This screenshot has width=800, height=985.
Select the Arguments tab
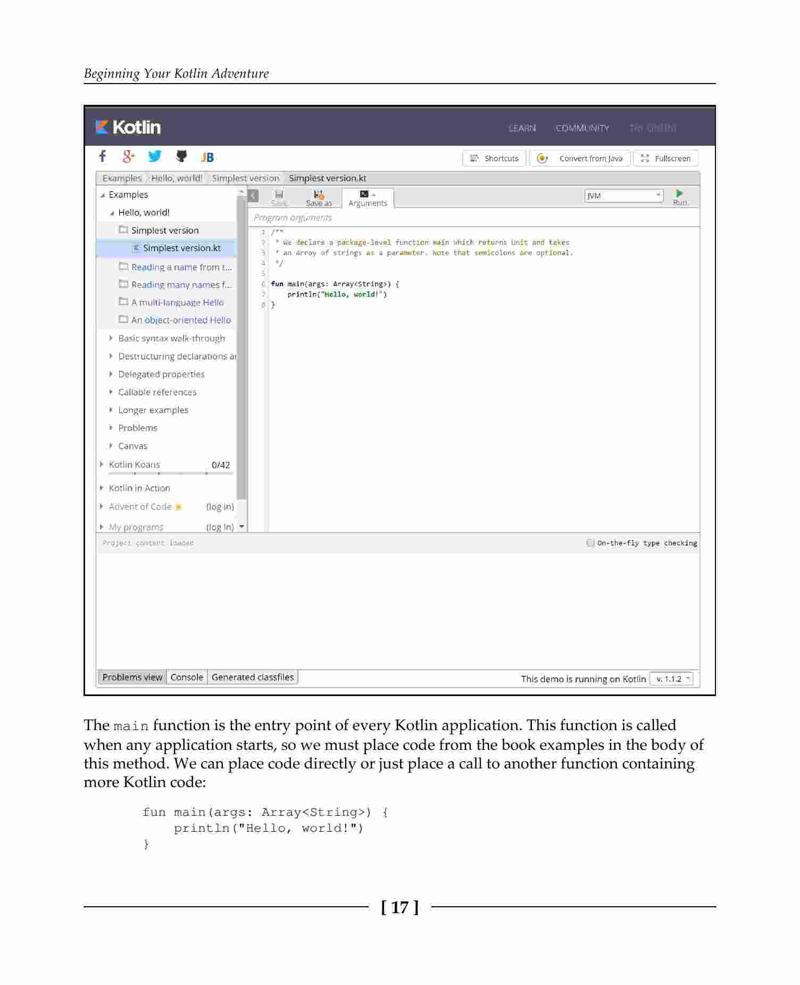(367, 199)
